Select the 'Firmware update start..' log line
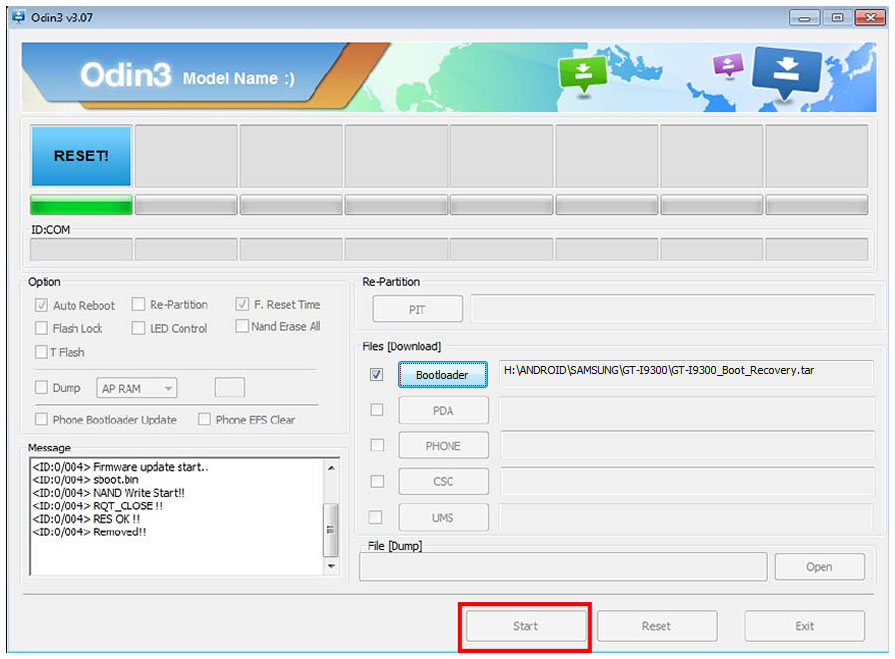The image size is (895, 659). coord(120,467)
